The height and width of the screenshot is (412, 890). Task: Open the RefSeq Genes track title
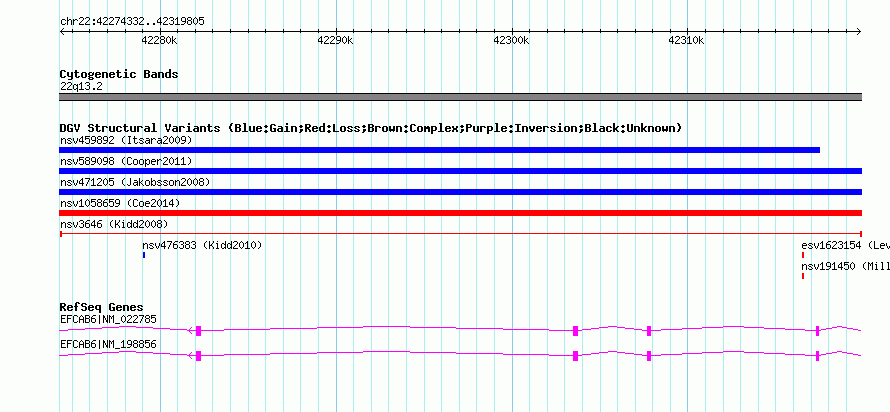102,308
